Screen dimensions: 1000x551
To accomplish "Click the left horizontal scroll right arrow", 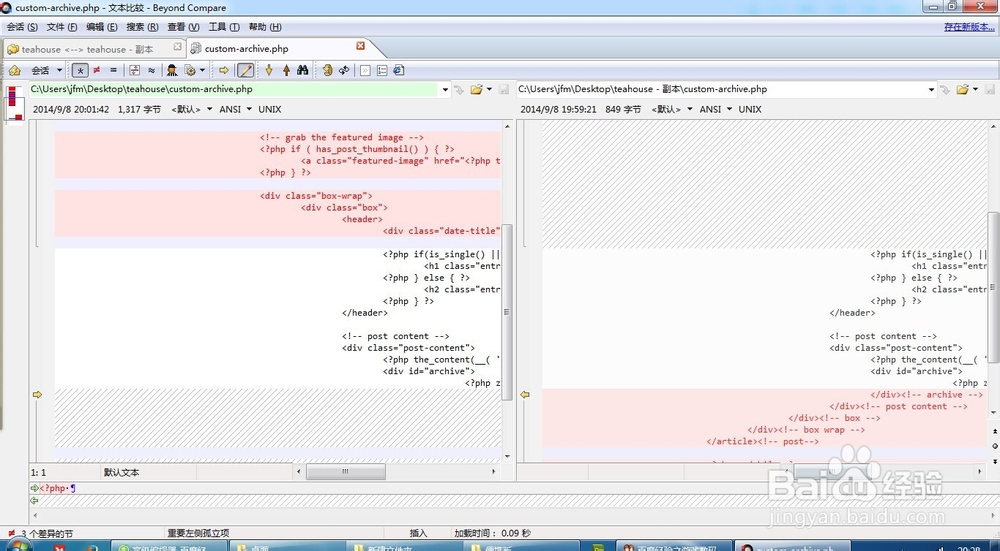I will click(494, 471).
